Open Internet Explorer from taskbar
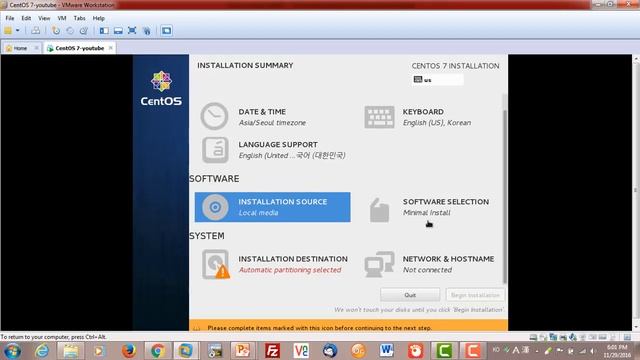 click(42, 351)
